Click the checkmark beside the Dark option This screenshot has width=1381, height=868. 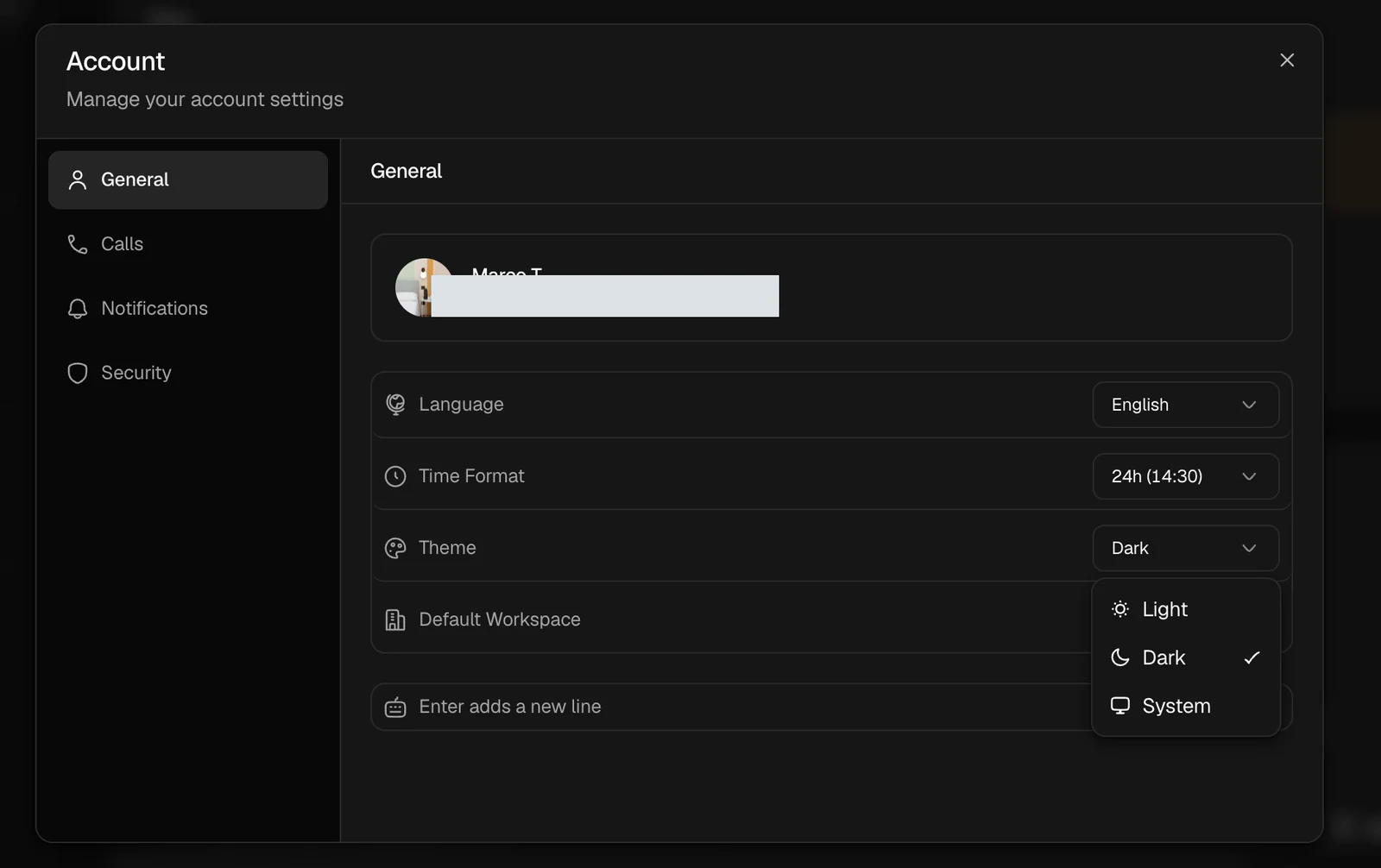(1252, 657)
